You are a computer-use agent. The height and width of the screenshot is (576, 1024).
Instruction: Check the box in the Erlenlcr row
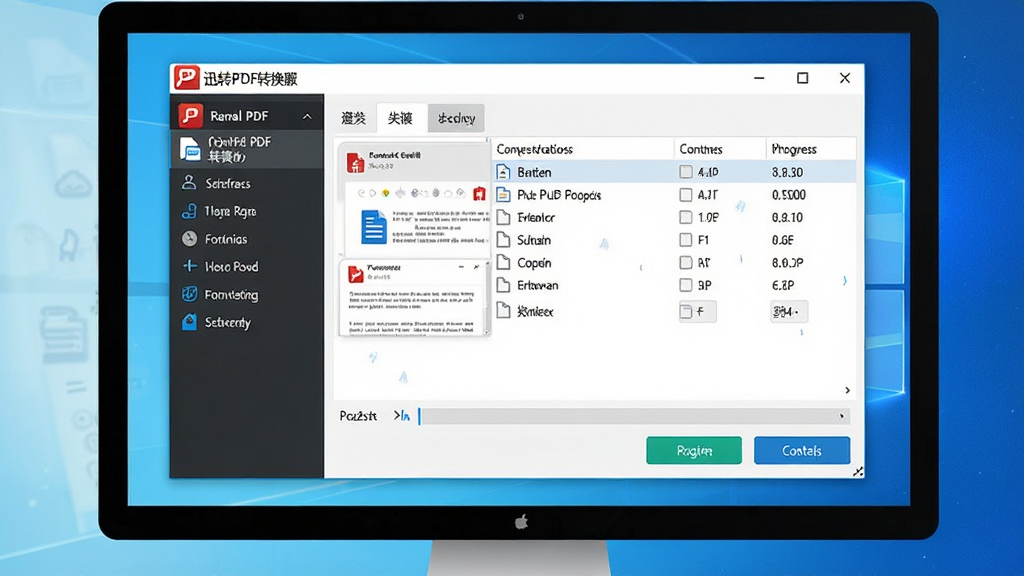686,217
